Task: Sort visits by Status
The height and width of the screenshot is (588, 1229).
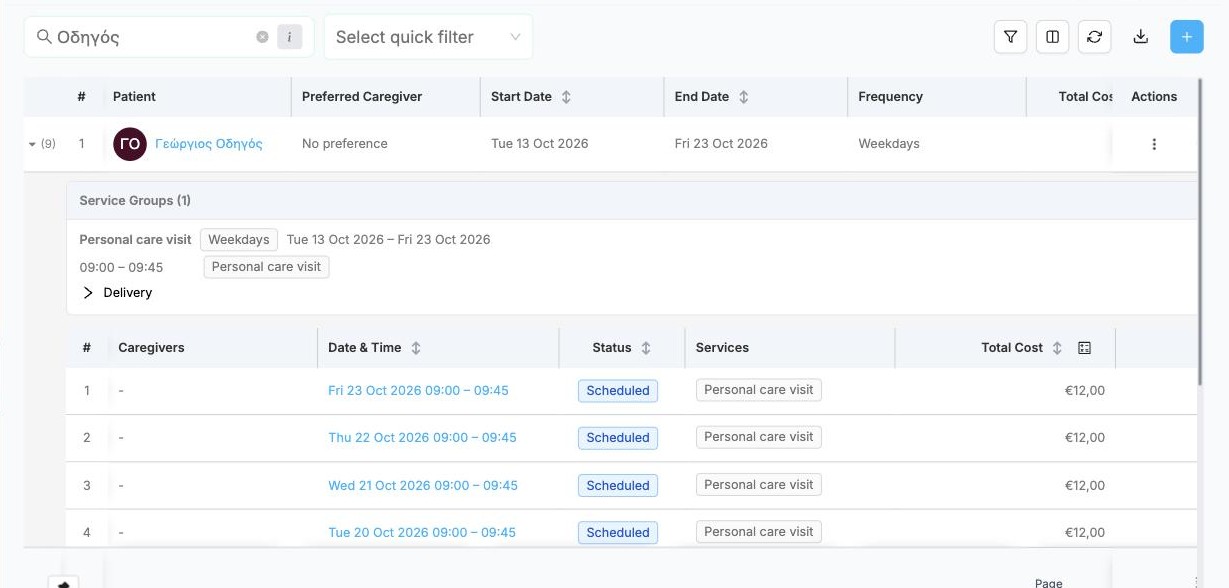Action: pyautogui.click(x=646, y=348)
